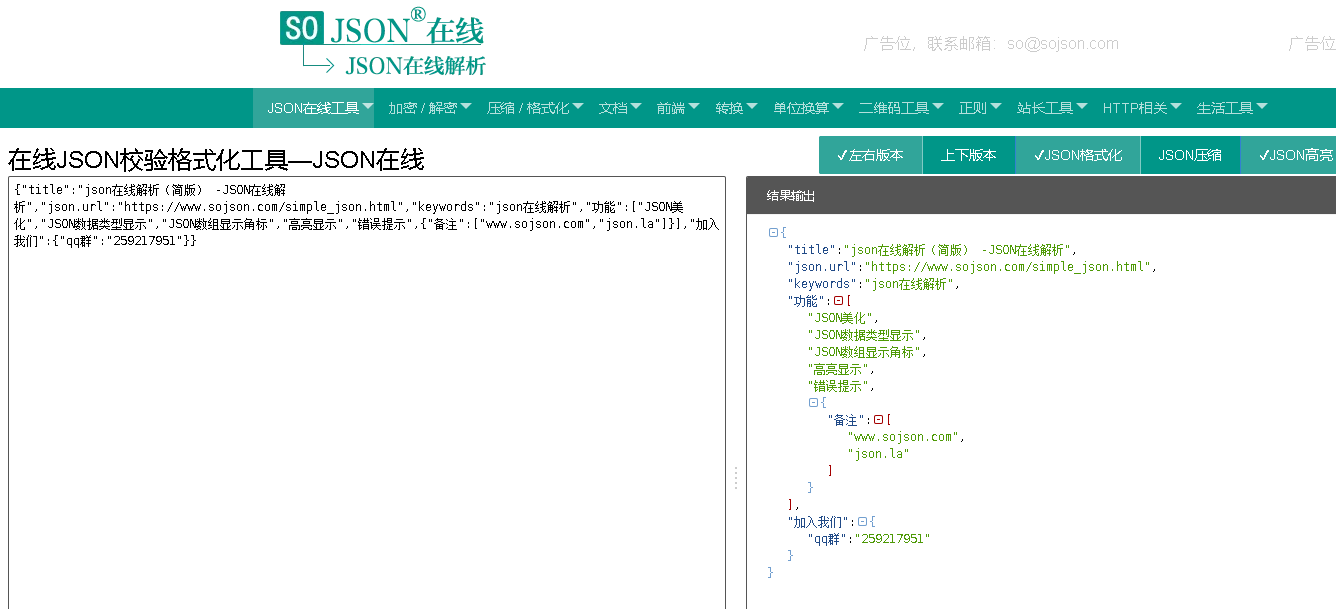Click the "错误提示" value in output

[837, 386]
